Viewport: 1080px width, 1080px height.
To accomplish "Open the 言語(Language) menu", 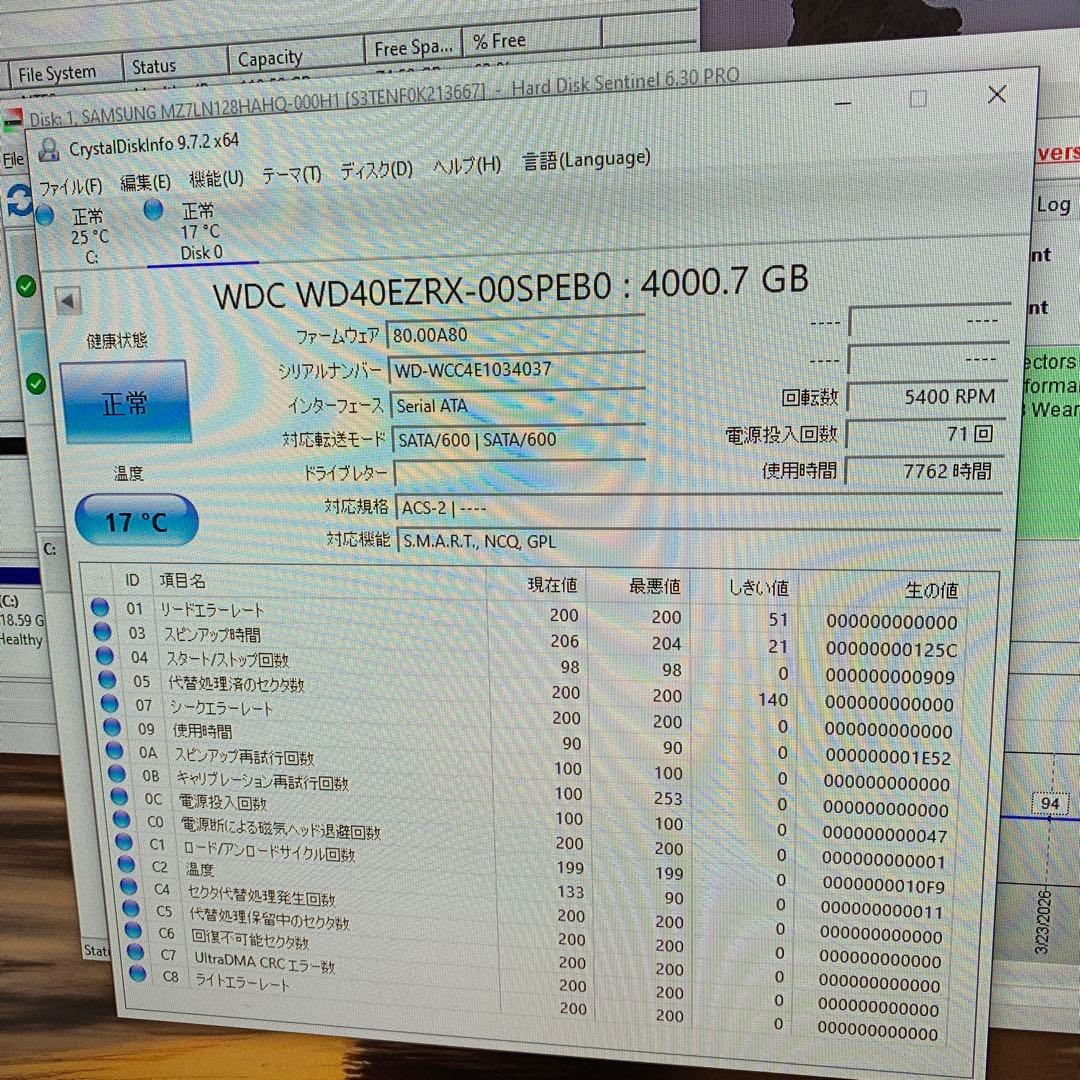I will [586, 160].
